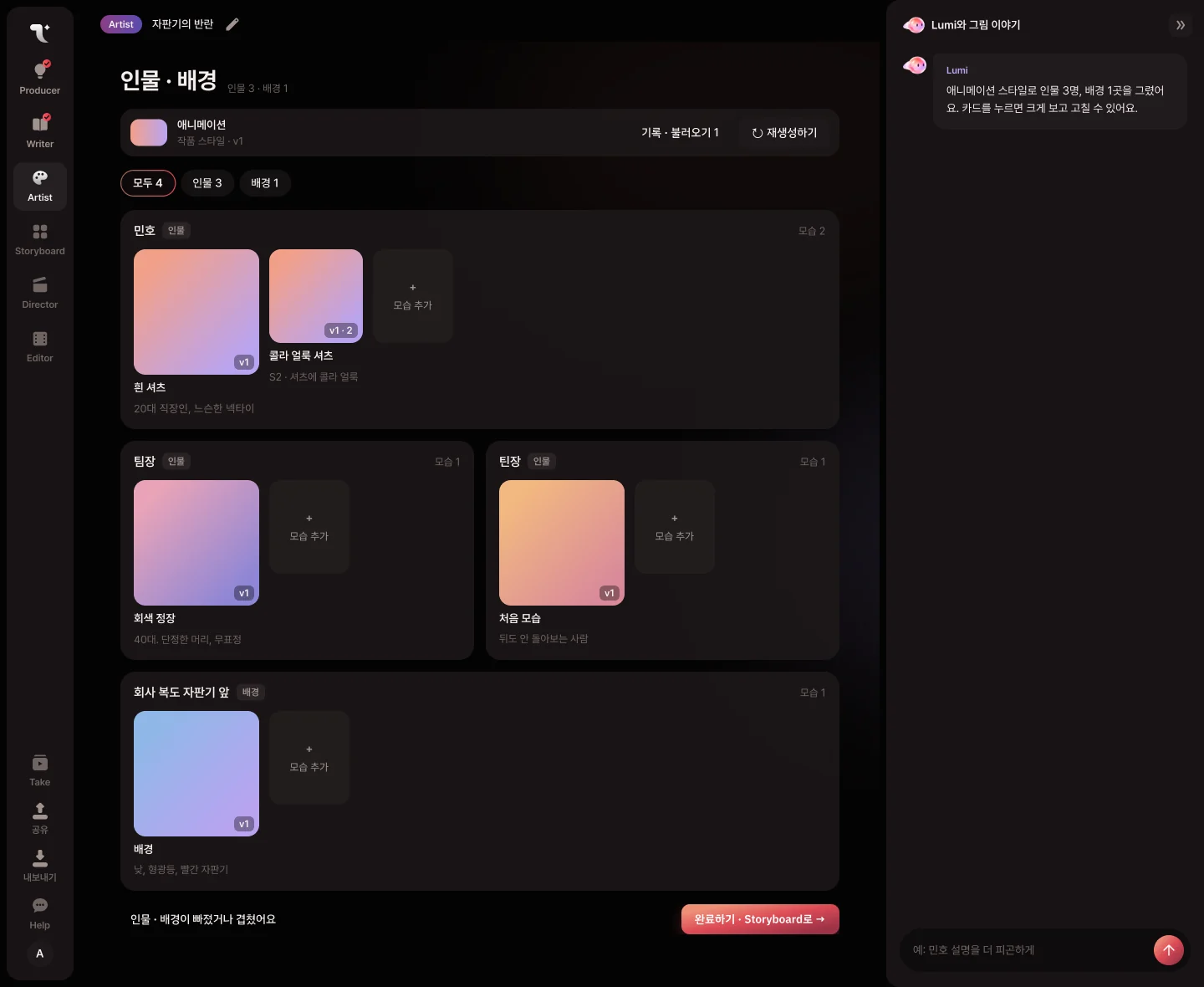Image resolution: width=1204 pixels, height=987 pixels.
Task: Filter by 배경 1 tab
Action: 265,183
